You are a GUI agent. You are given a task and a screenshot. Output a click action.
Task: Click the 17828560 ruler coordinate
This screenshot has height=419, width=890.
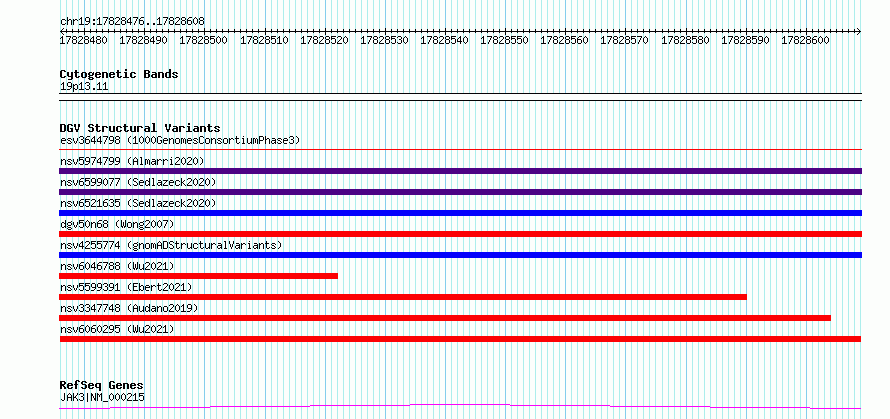tap(565, 40)
